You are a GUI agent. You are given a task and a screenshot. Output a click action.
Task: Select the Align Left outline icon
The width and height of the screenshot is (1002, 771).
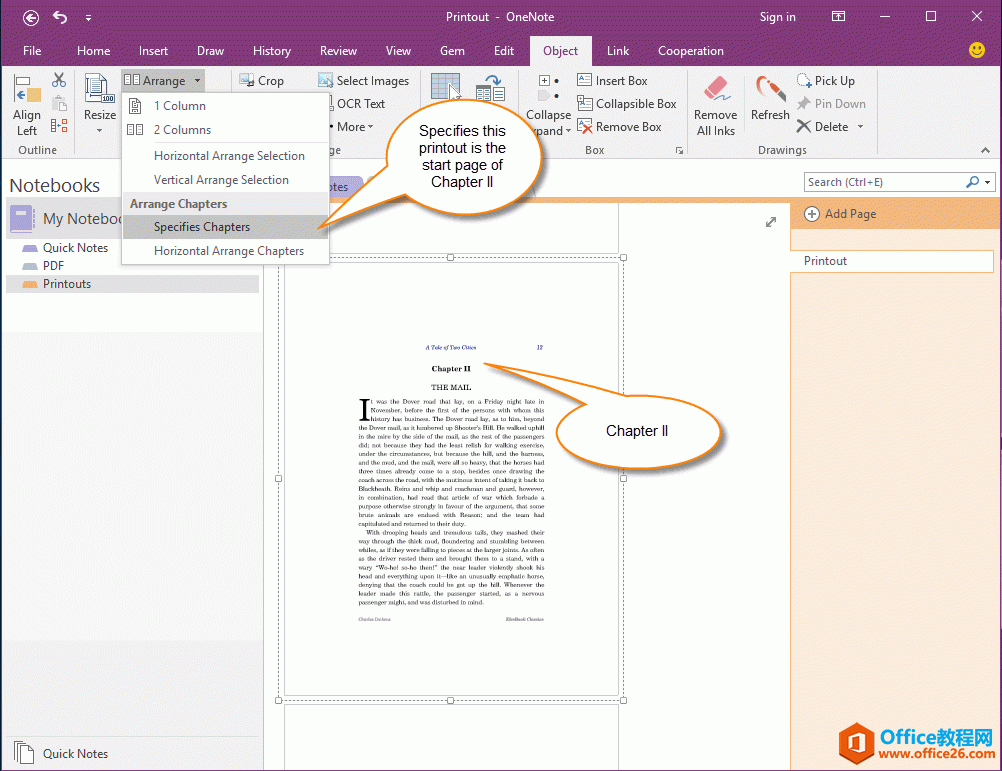coord(26,88)
